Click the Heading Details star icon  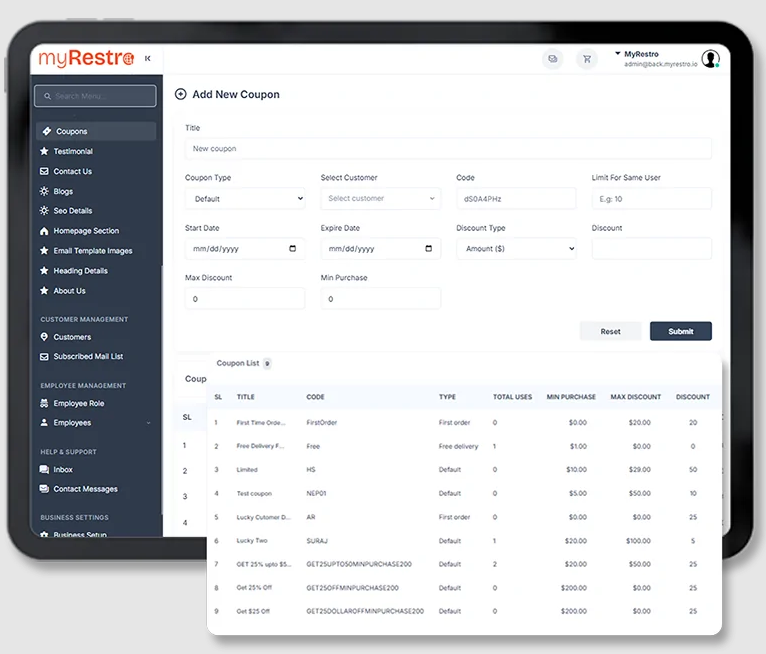point(44,271)
